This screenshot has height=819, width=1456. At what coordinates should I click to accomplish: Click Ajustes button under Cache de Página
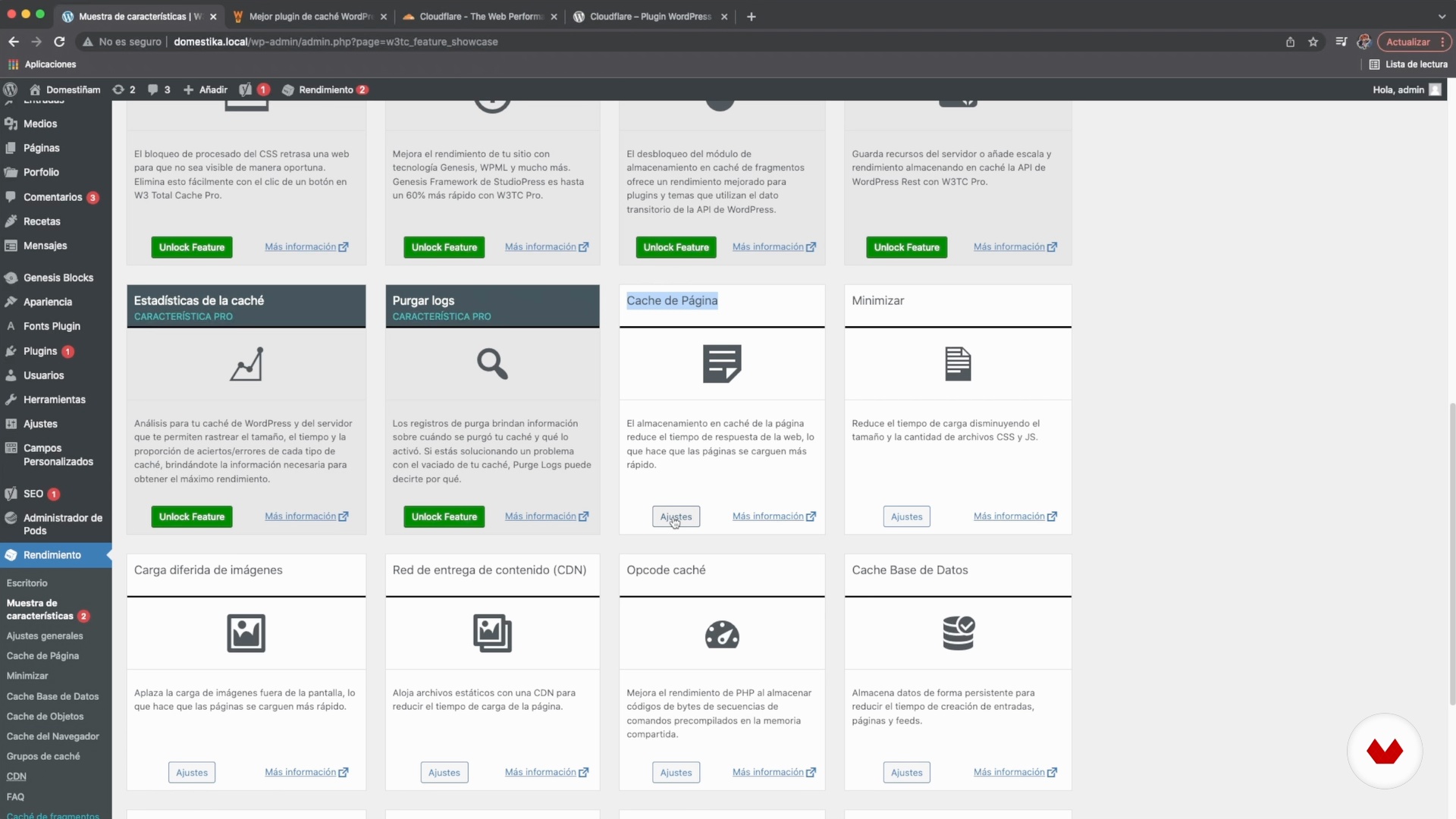coord(676,516)
